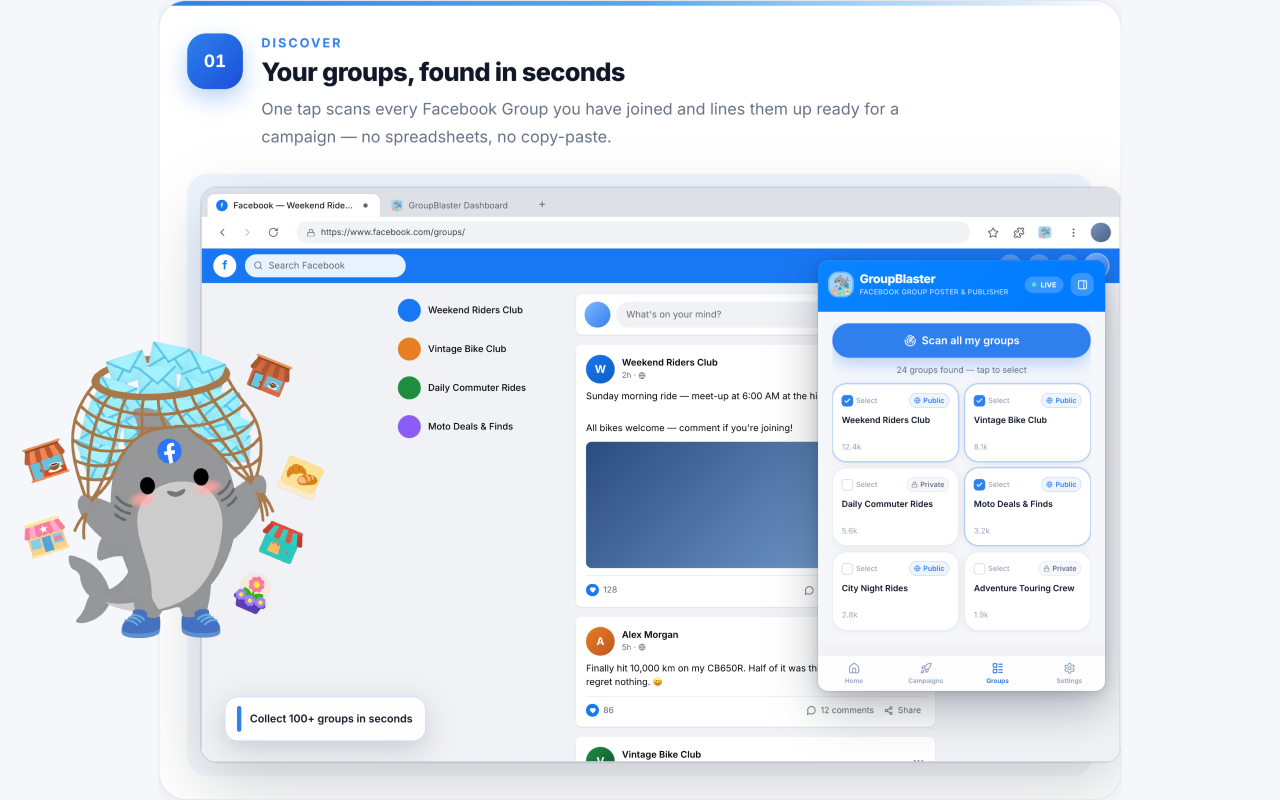Image resolution: width=1280 pixels, height=800 pixels.
Task: Open Settings in GroupBlaster bottom nav
Action: (x=1069, y=673)
